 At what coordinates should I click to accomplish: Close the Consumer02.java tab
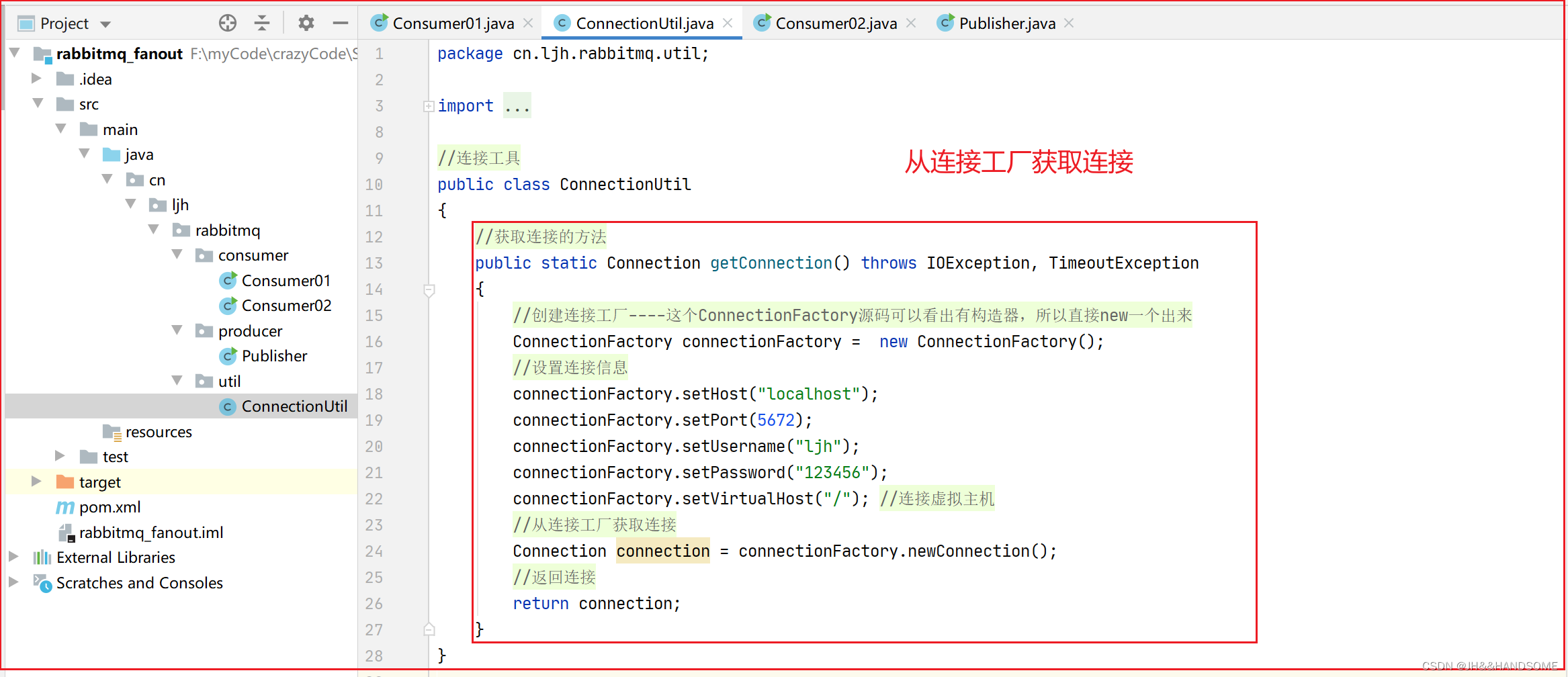pos(911,24)
